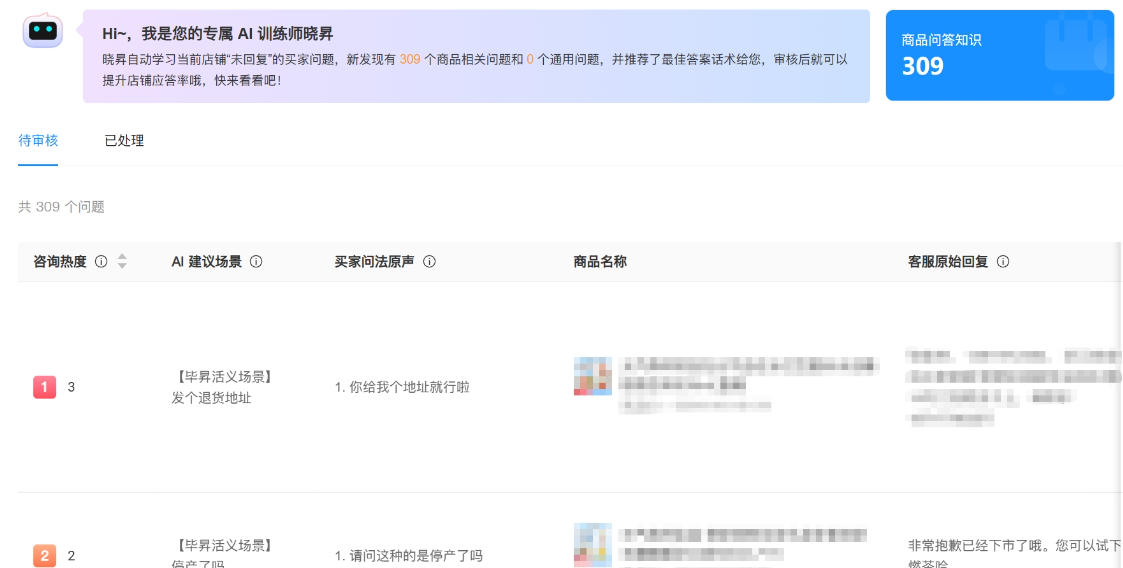Image resolution: width=1123 pixels, height=568 pixels.
Task: Select buyer question 你给我个地址就行啦
Action: tap(409, 387)
